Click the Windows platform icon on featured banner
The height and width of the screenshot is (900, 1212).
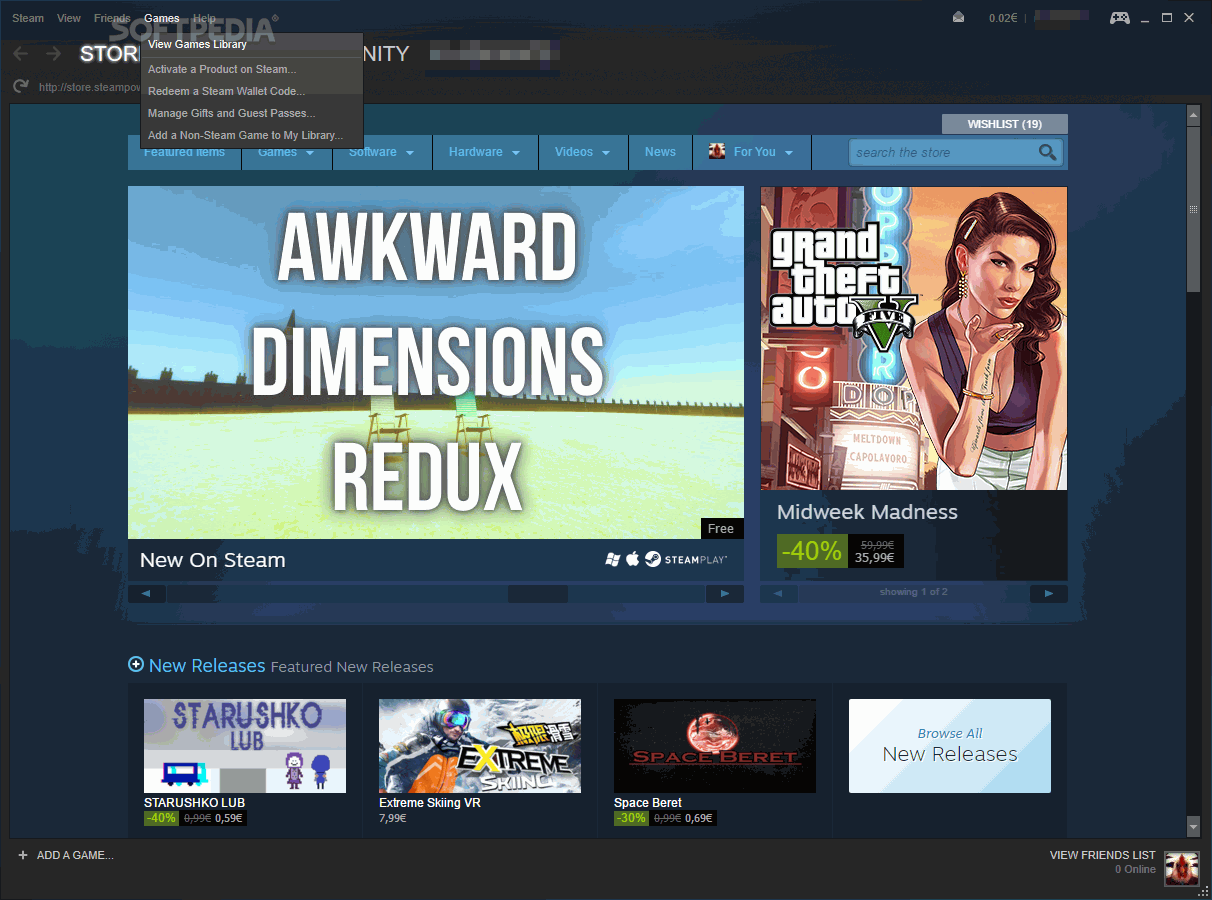(613, 559)
